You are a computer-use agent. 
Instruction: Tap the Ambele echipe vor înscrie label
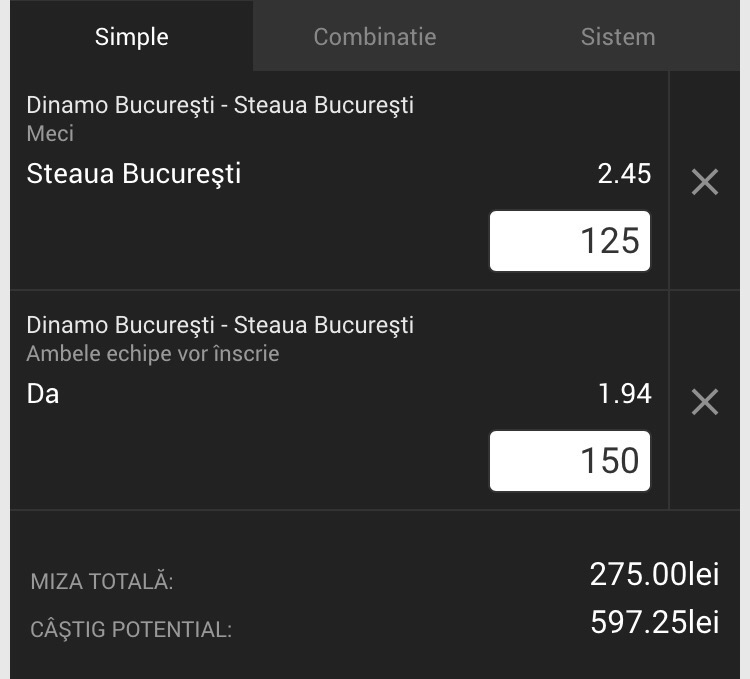point(153,354)
